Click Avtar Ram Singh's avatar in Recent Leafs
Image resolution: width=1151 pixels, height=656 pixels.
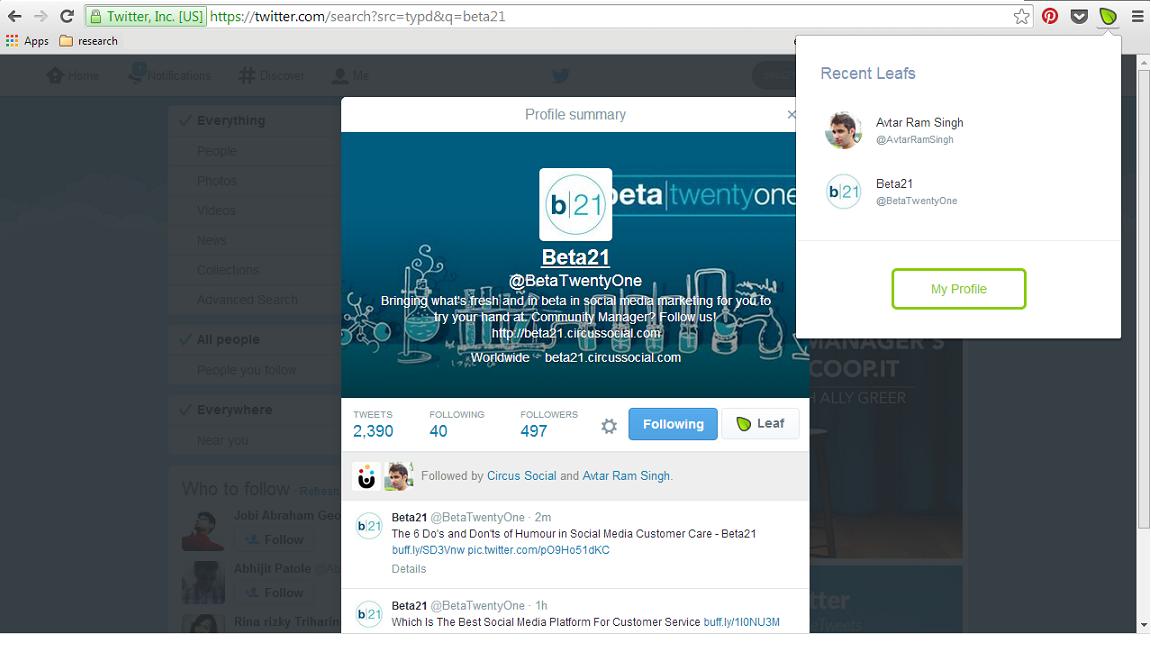coord(843,130)
